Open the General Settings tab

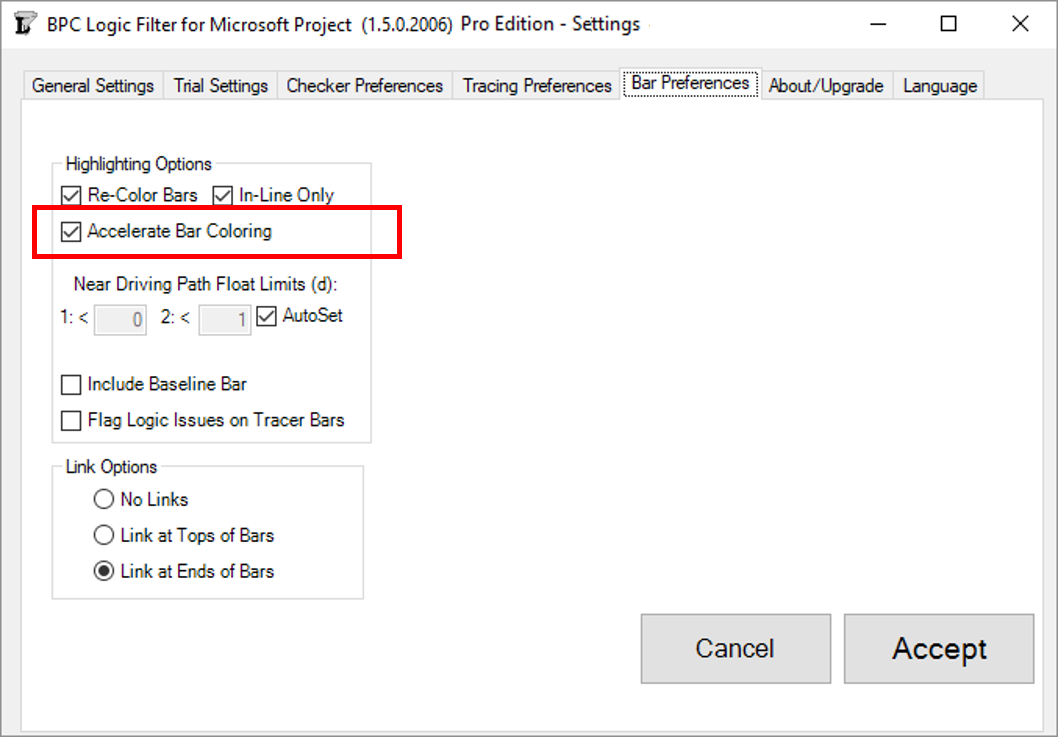click(93, 86)
